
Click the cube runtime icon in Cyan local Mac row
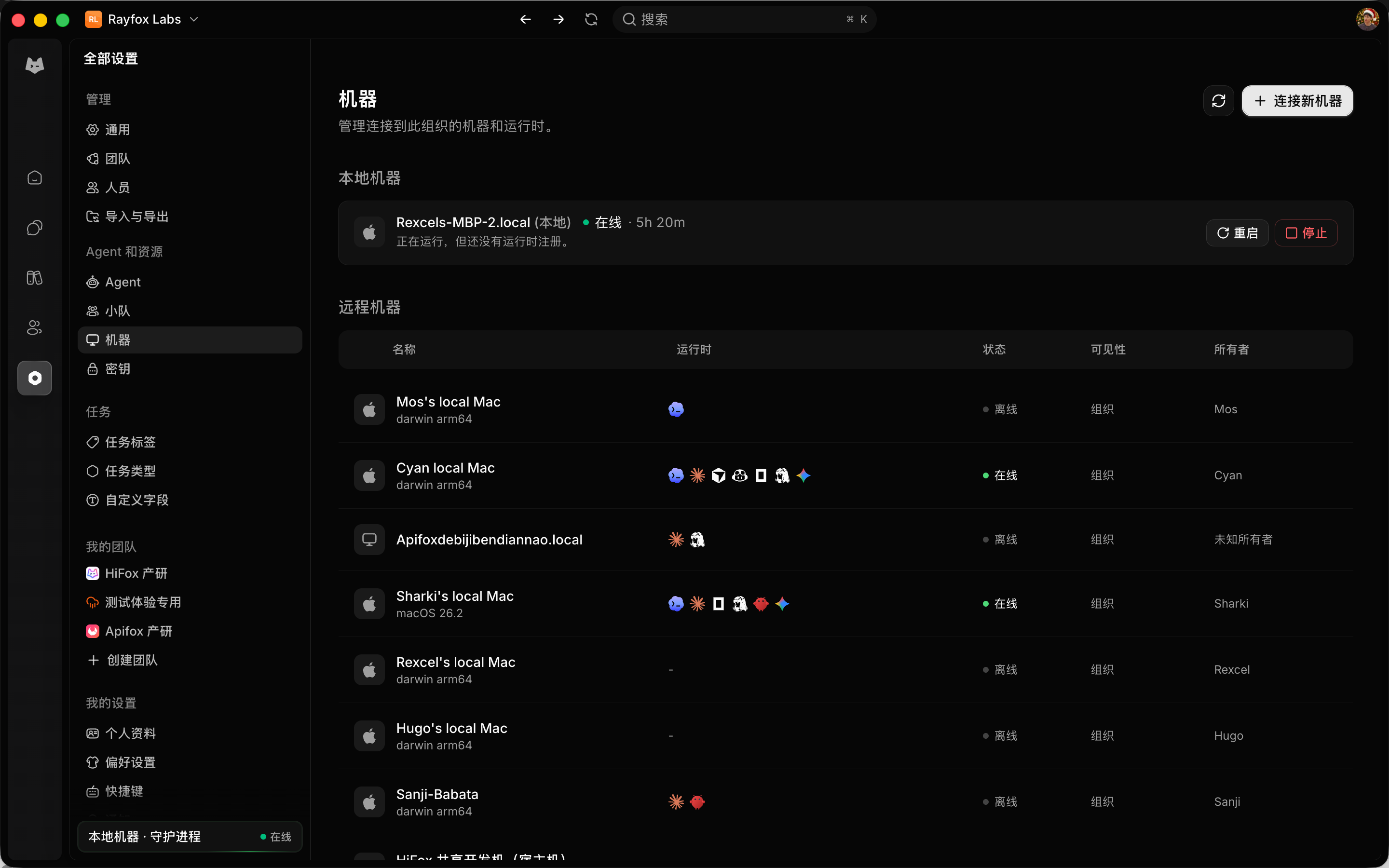[x=719, y=475]
